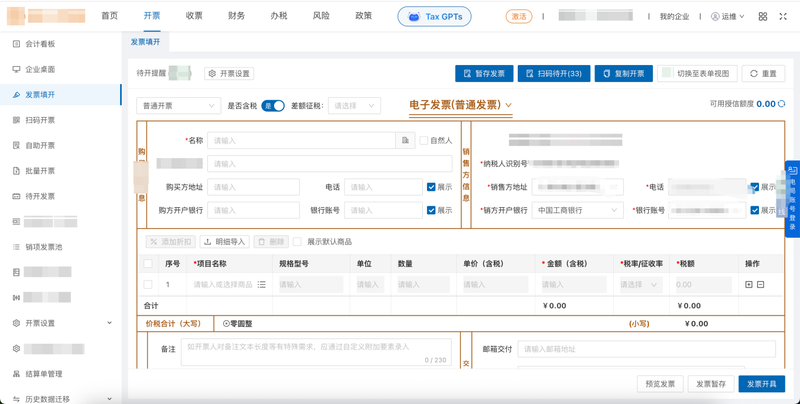Click the 暂存发票 button
Screen dimensions: 800x404
pos(483,74)
